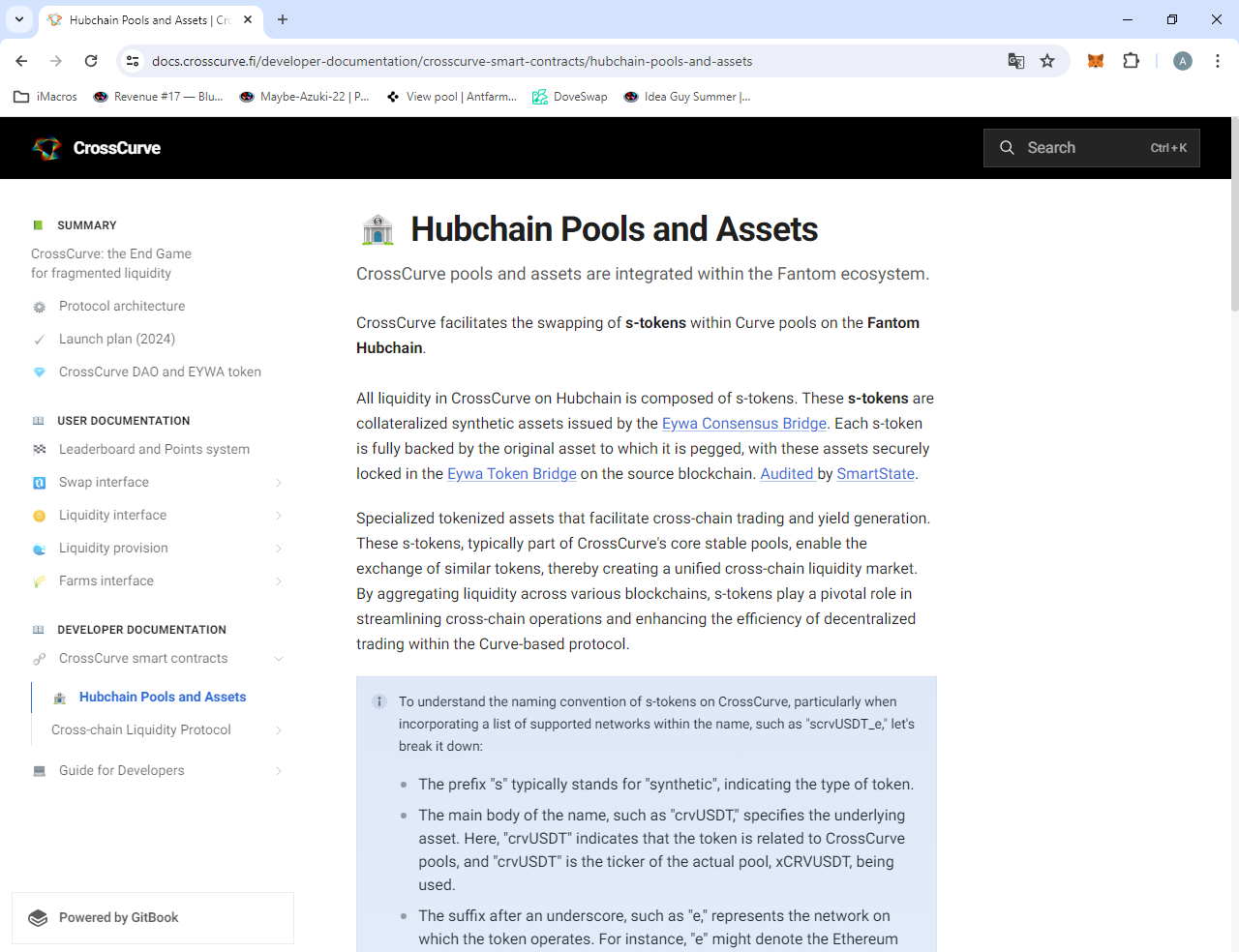Open the browser Extensions puzzle icon

click(1131, 61)
